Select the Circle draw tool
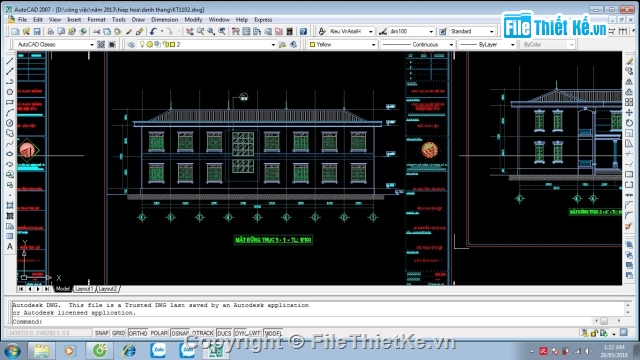Screen dimensions: 640x360 point(10,123)
